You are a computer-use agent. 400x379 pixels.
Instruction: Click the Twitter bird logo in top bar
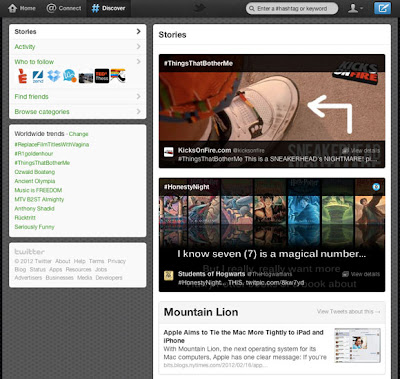tap(200, 8)
